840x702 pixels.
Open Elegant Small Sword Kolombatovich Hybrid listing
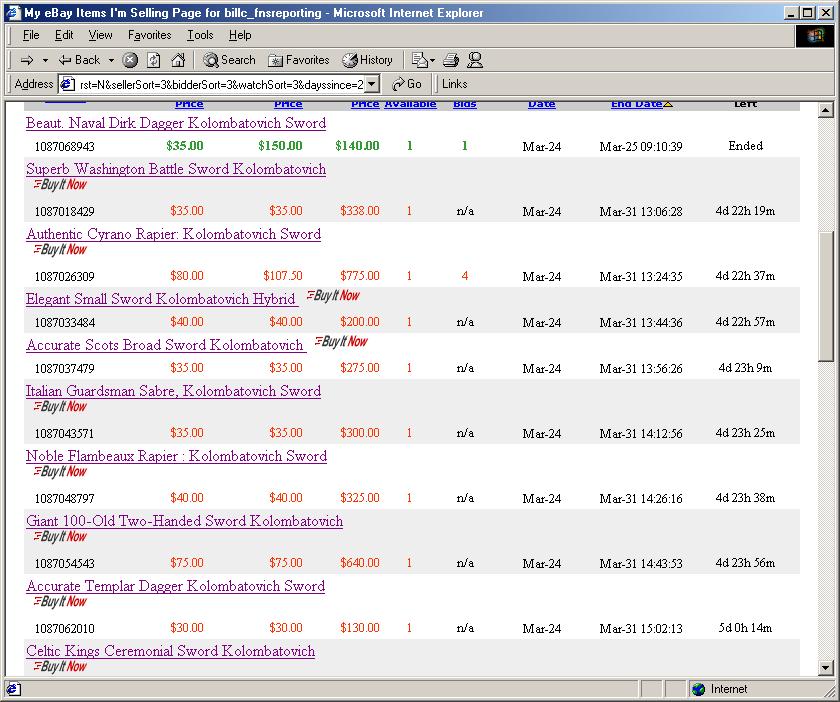tap(161, 299)
